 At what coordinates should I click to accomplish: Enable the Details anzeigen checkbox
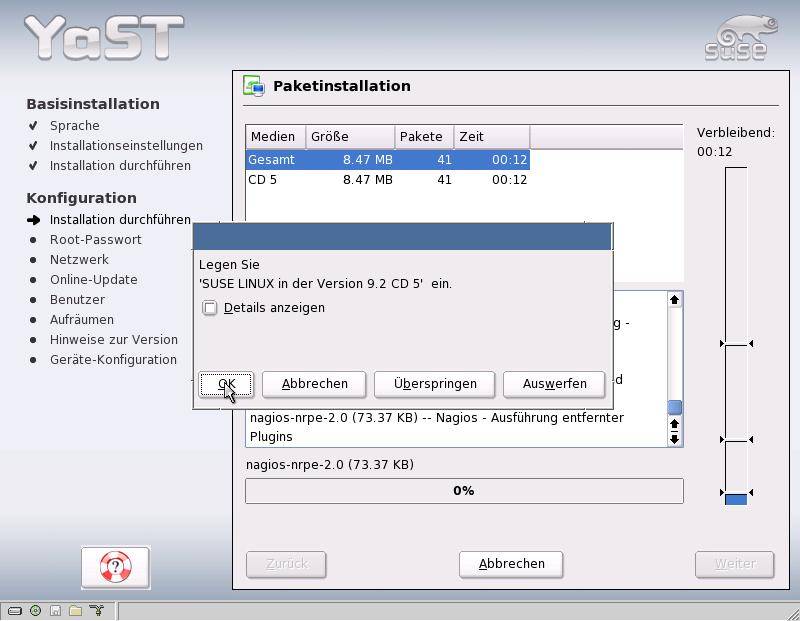click(x=210, y=308)
